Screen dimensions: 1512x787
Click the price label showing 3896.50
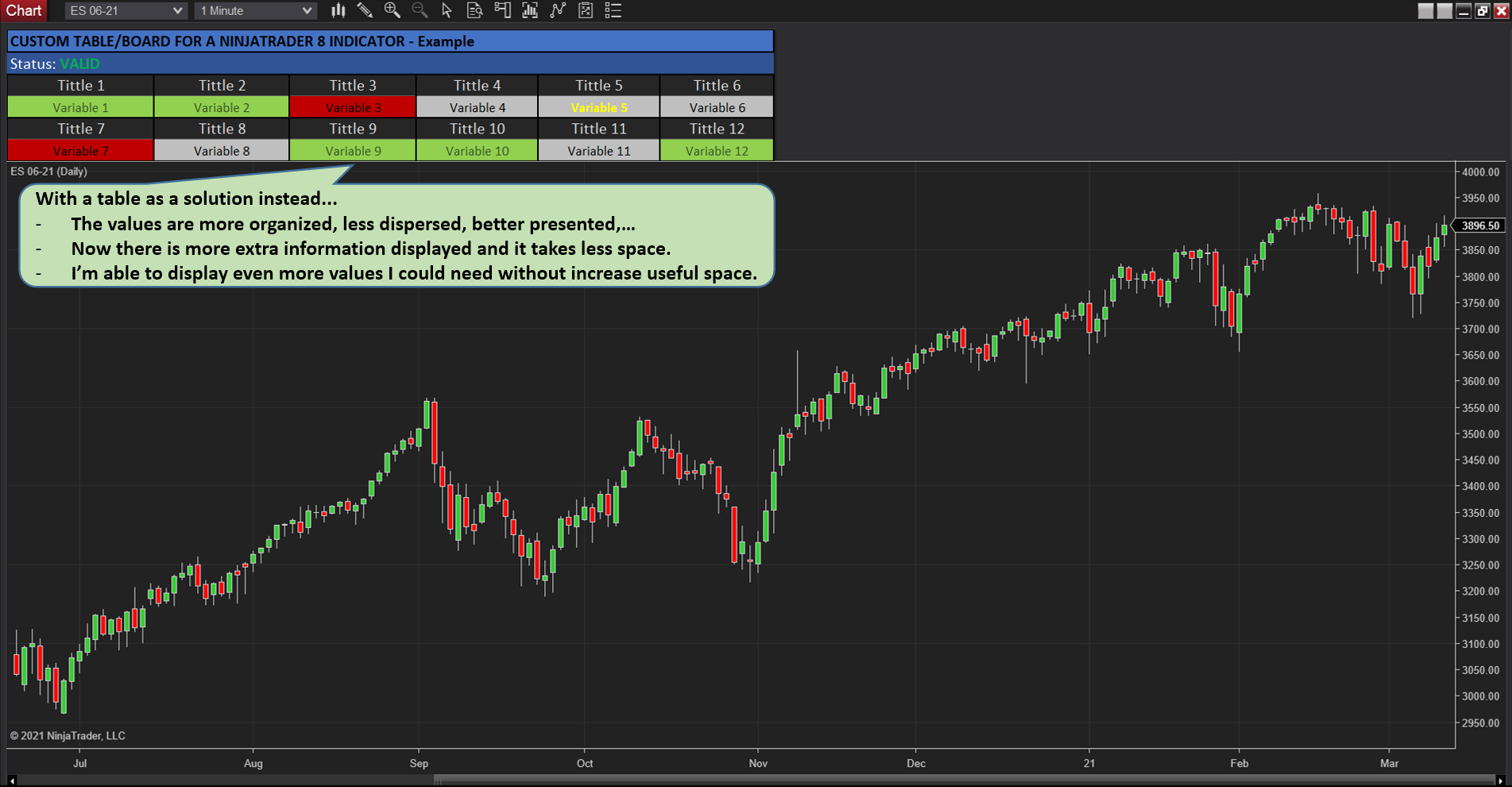tap(1482, 226)
